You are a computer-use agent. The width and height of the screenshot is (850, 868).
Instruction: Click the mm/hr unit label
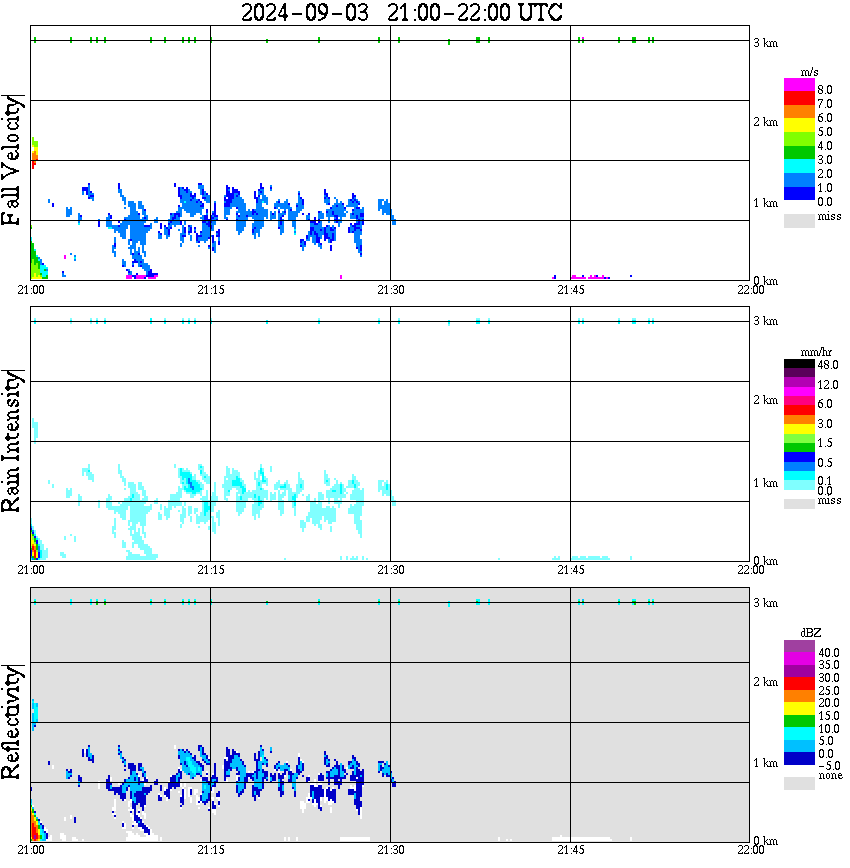pyautogui.click(x=816, y=352)
